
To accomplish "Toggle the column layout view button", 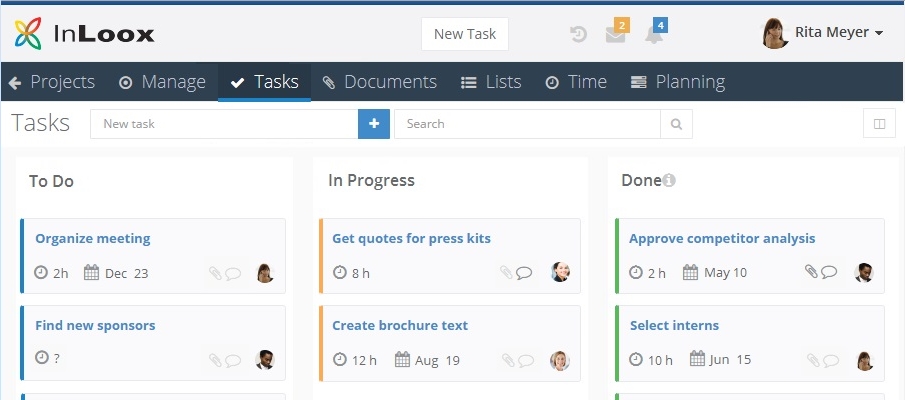I will [880, 124].
